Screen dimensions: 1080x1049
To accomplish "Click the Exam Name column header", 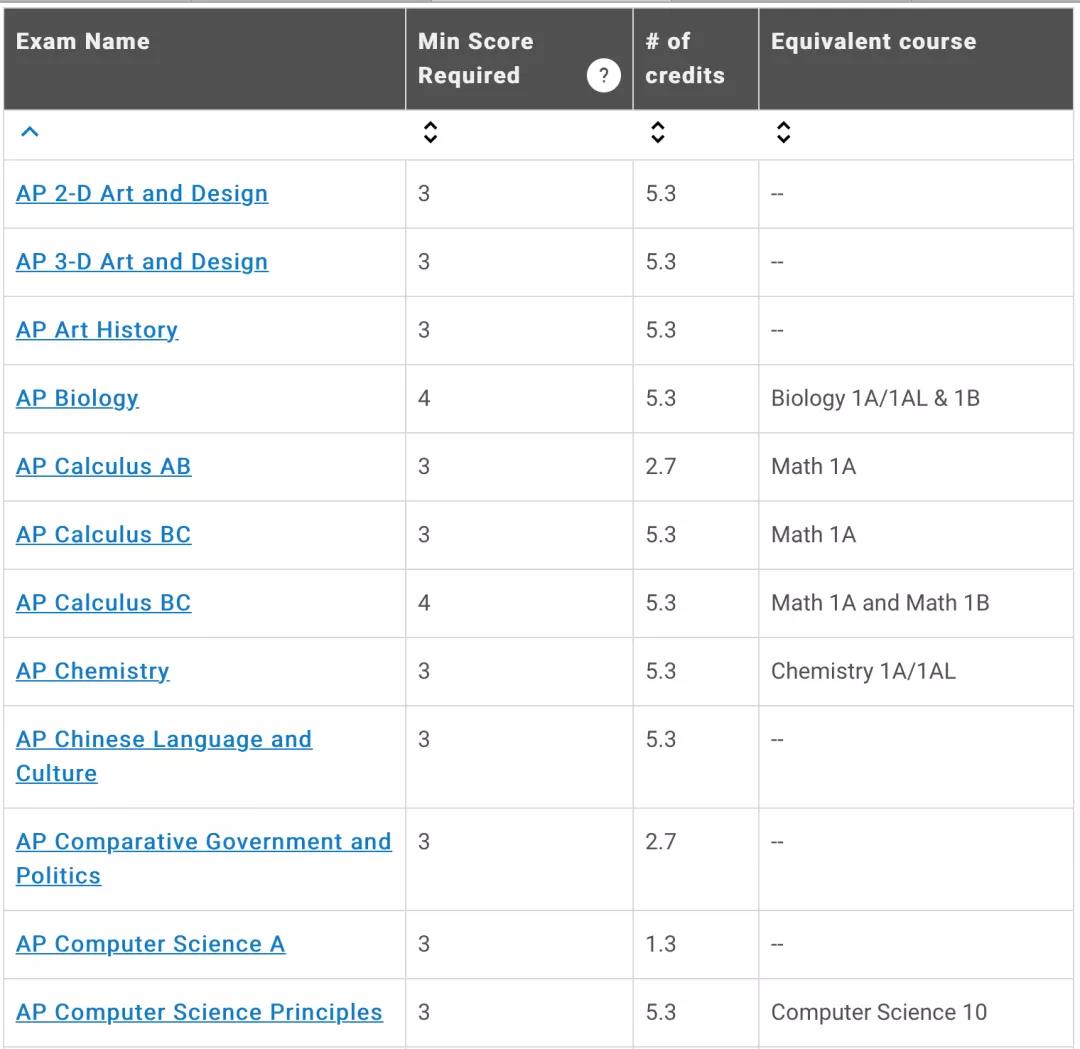I will coord(83,42).
